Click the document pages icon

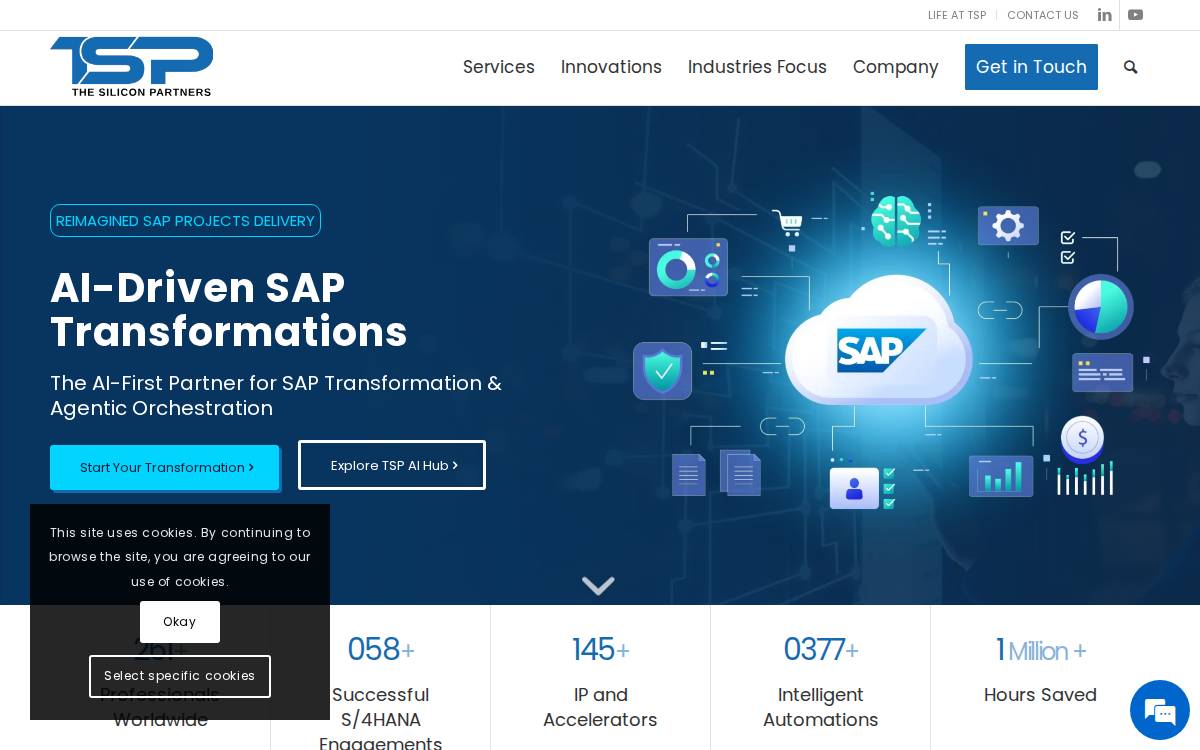tap(716, 473)
